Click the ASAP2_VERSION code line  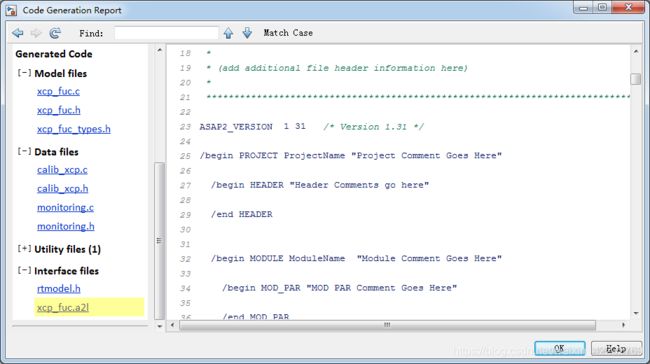click(x=311, y=127)
